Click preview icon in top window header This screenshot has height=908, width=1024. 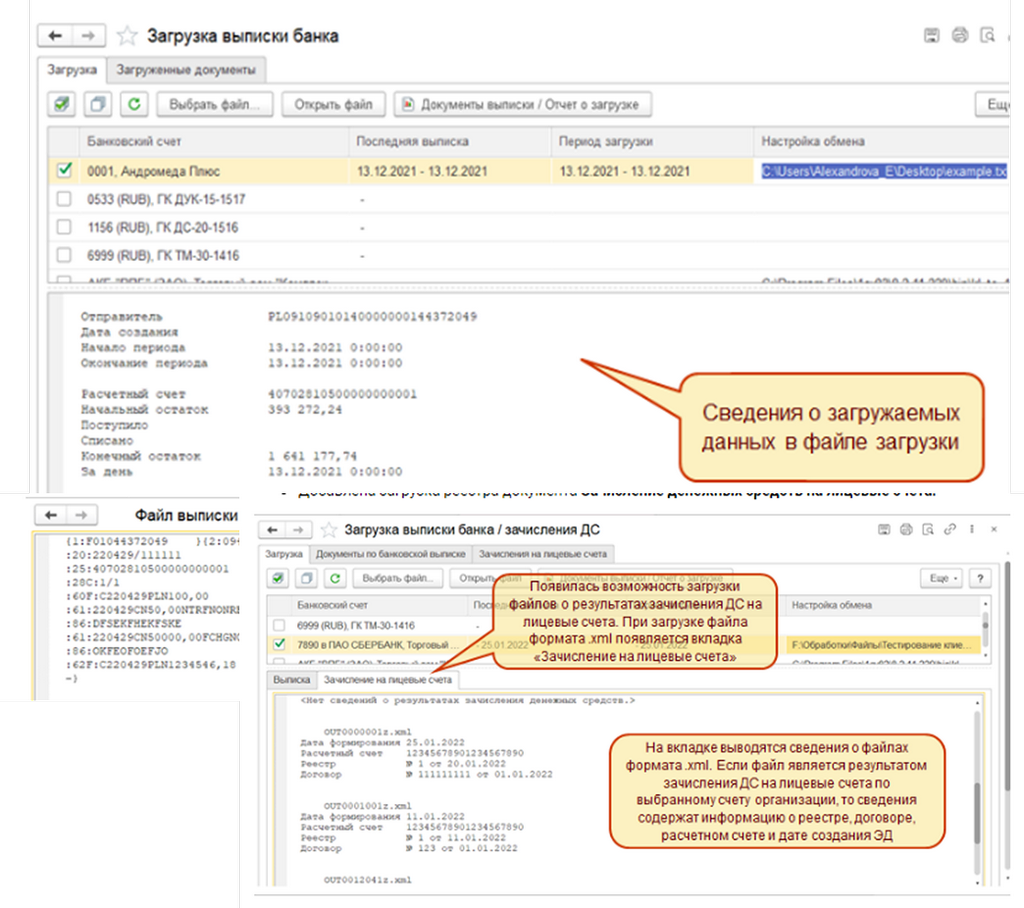point(988,35)
